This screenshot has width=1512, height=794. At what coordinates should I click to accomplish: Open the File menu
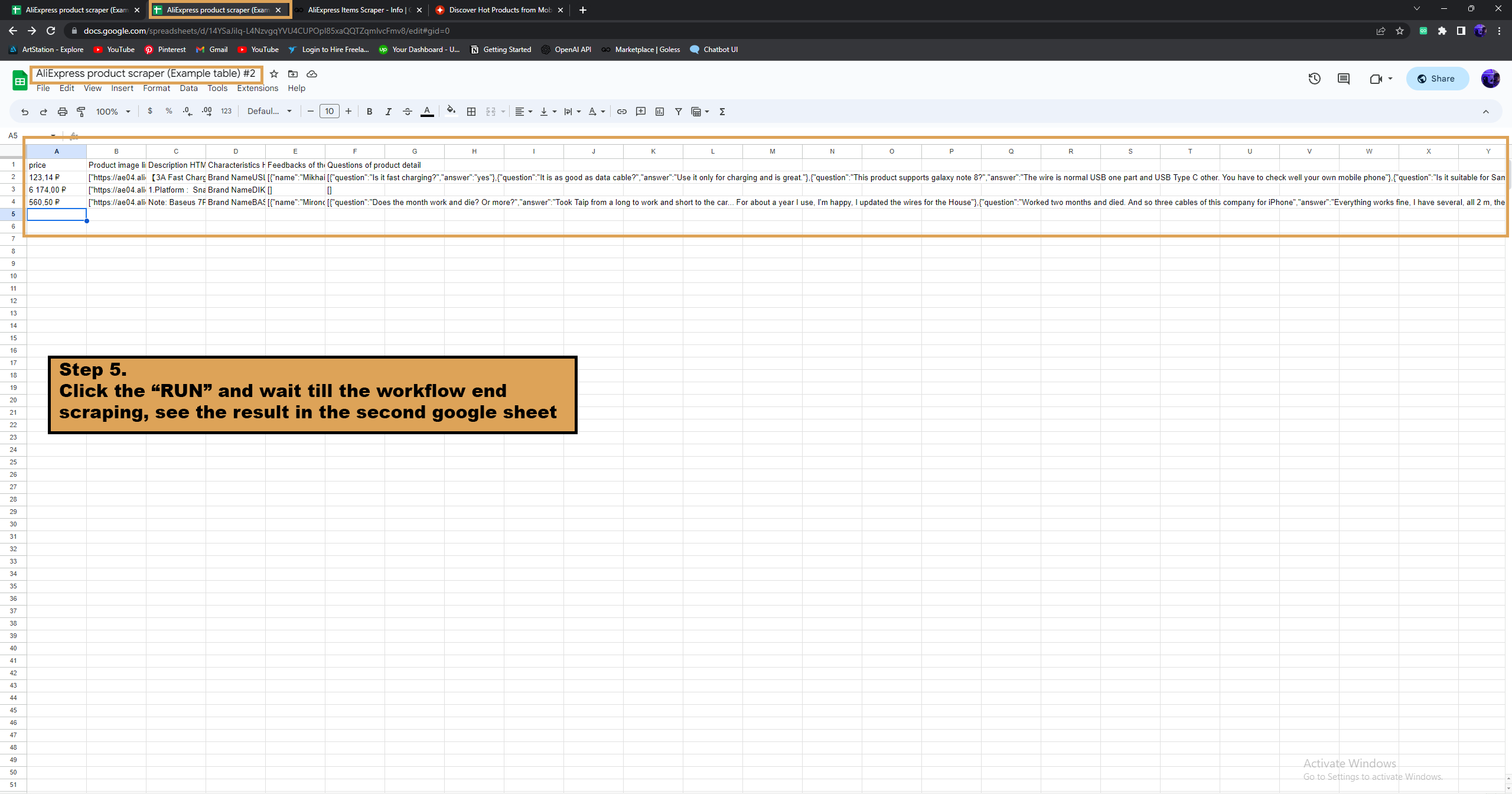[x=43, y=88]
